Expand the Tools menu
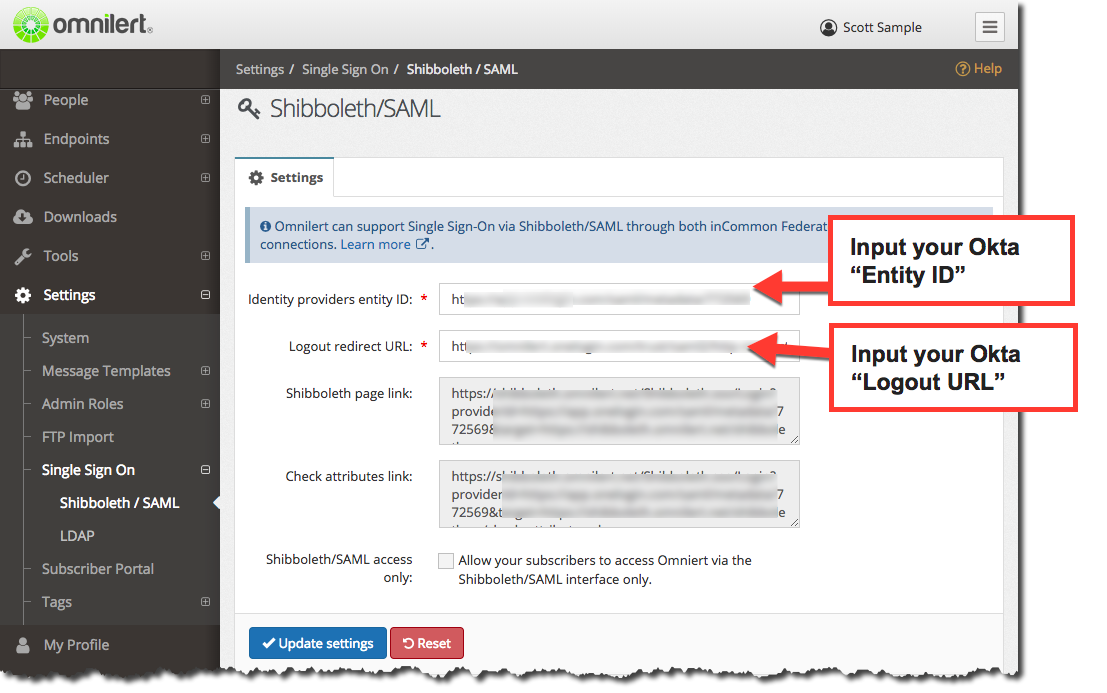Screen dimensions: 1107x693 (x=205, y=256)
